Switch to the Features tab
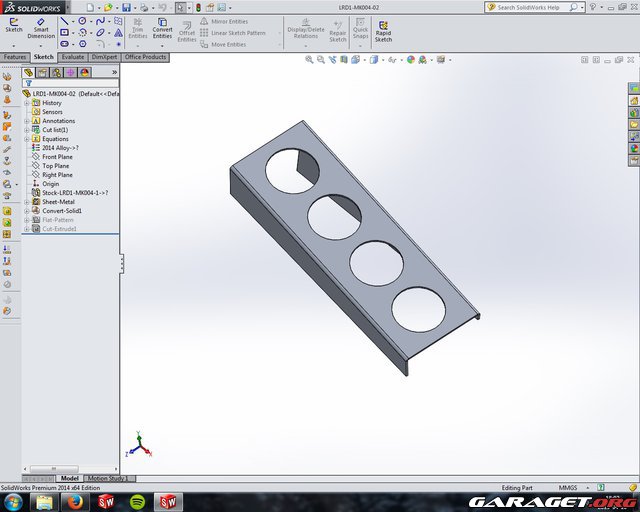Image resolution: width=640 pixels, height=512 pixels. (14, 57)
